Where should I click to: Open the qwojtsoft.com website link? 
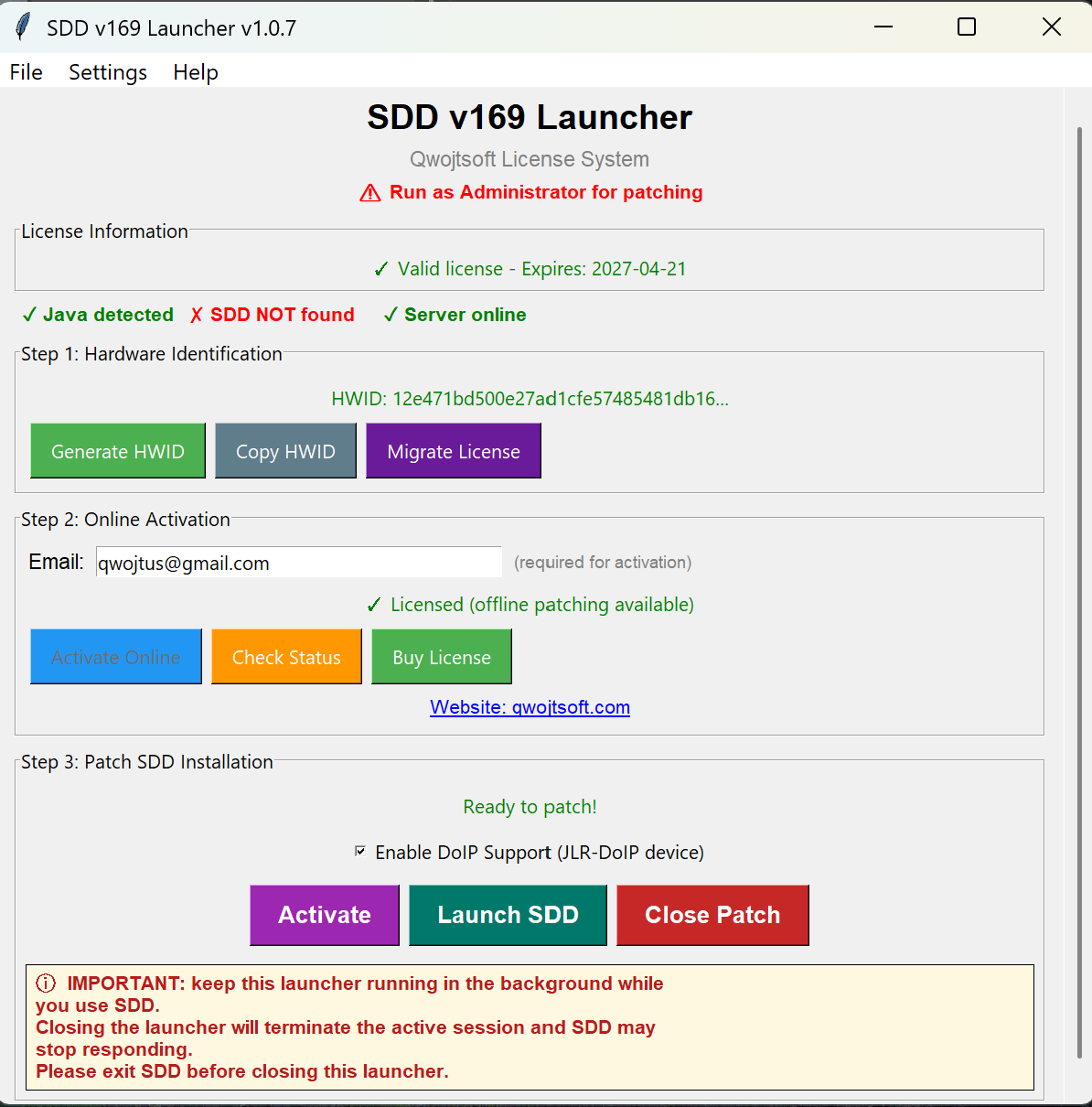pos(530,707)
